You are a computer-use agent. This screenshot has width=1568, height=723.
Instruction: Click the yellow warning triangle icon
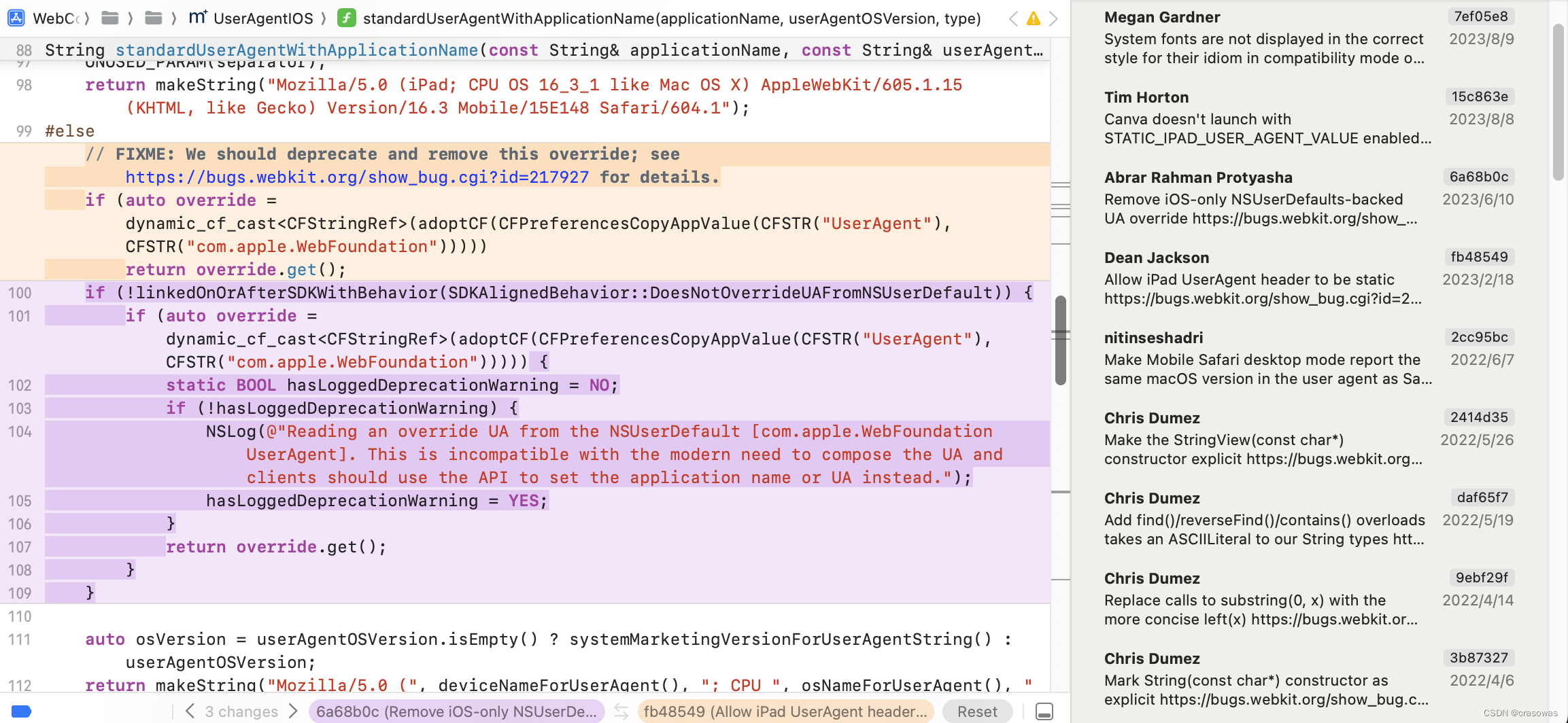[x=1034, y=18]
